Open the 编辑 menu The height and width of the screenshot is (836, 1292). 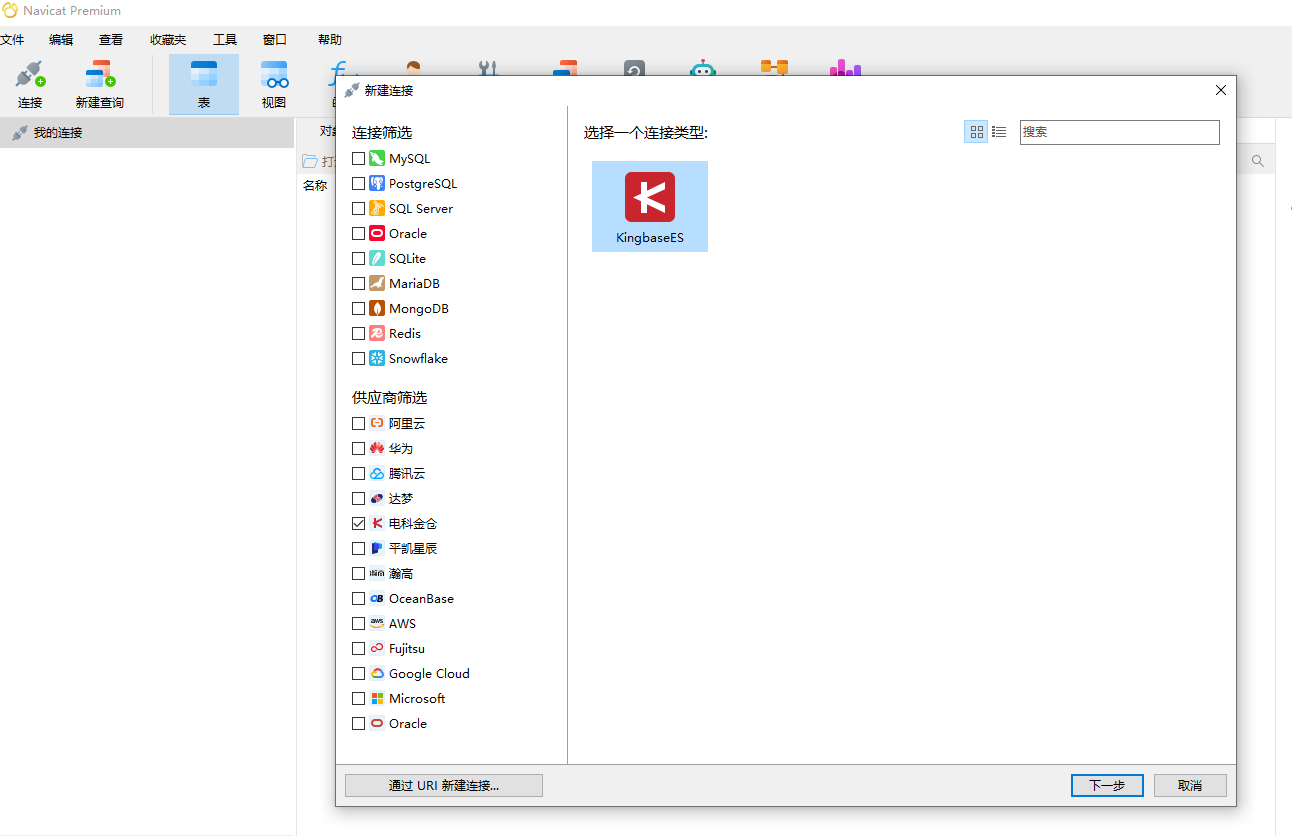coord(61,40)
